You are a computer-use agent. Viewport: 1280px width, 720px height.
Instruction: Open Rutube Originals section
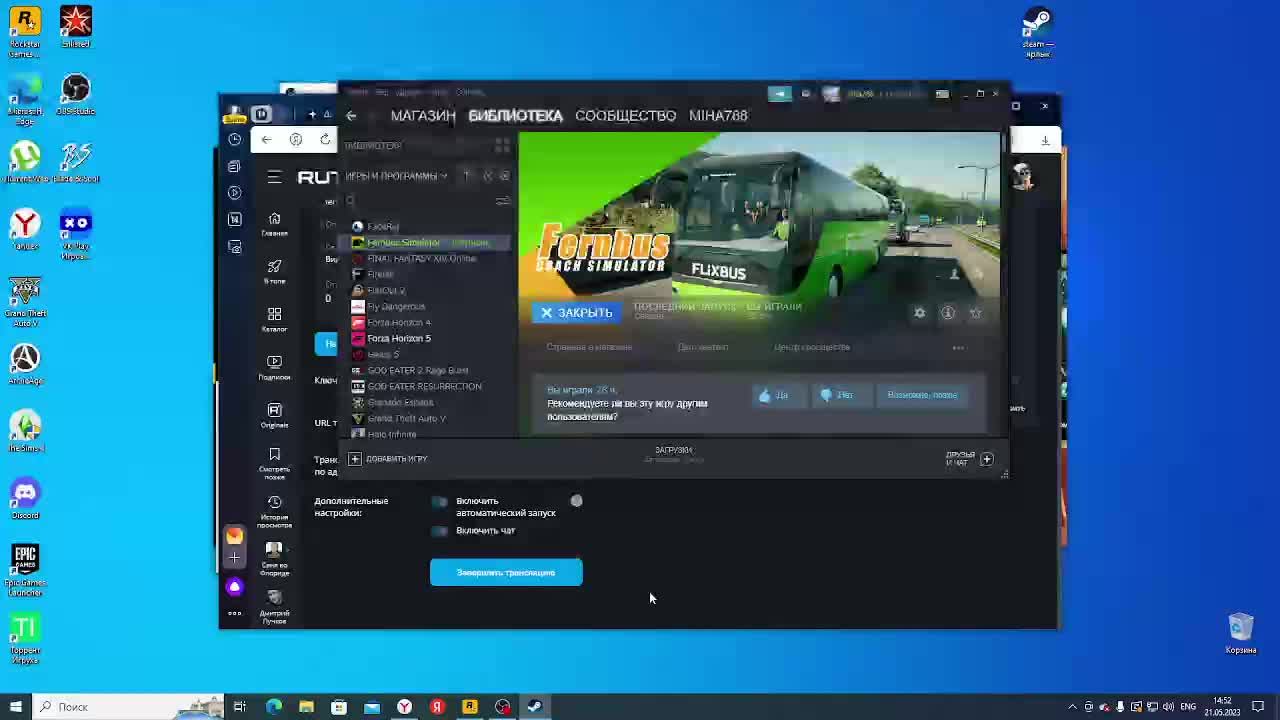(274, 415)
